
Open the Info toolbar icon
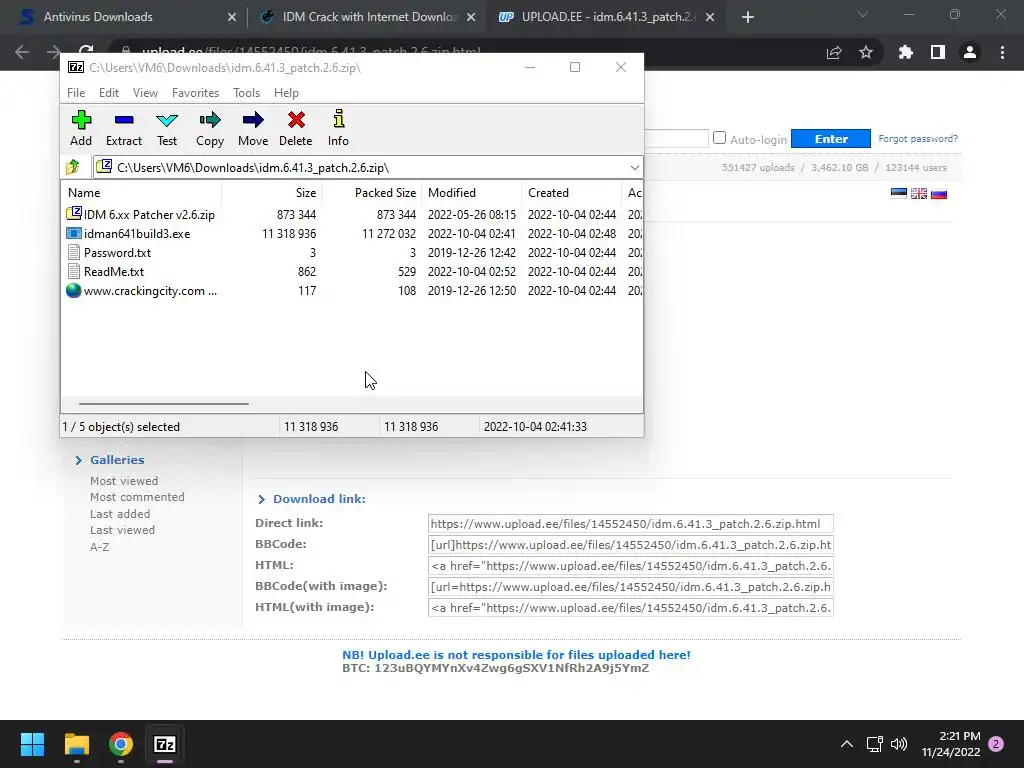[x=338, y=128]
